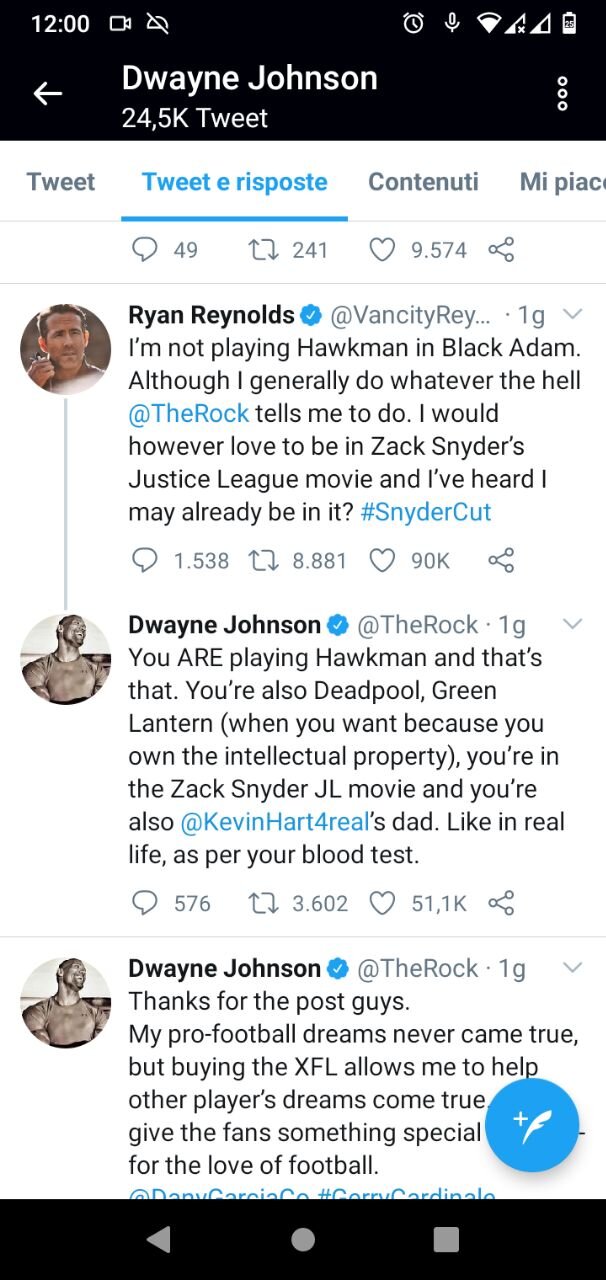Viewport: 606px width, 1280px height.
Task: Share Dwayne Johnson's Hawkman tweet
Action: pyautogui.click(x=501, y=903)
